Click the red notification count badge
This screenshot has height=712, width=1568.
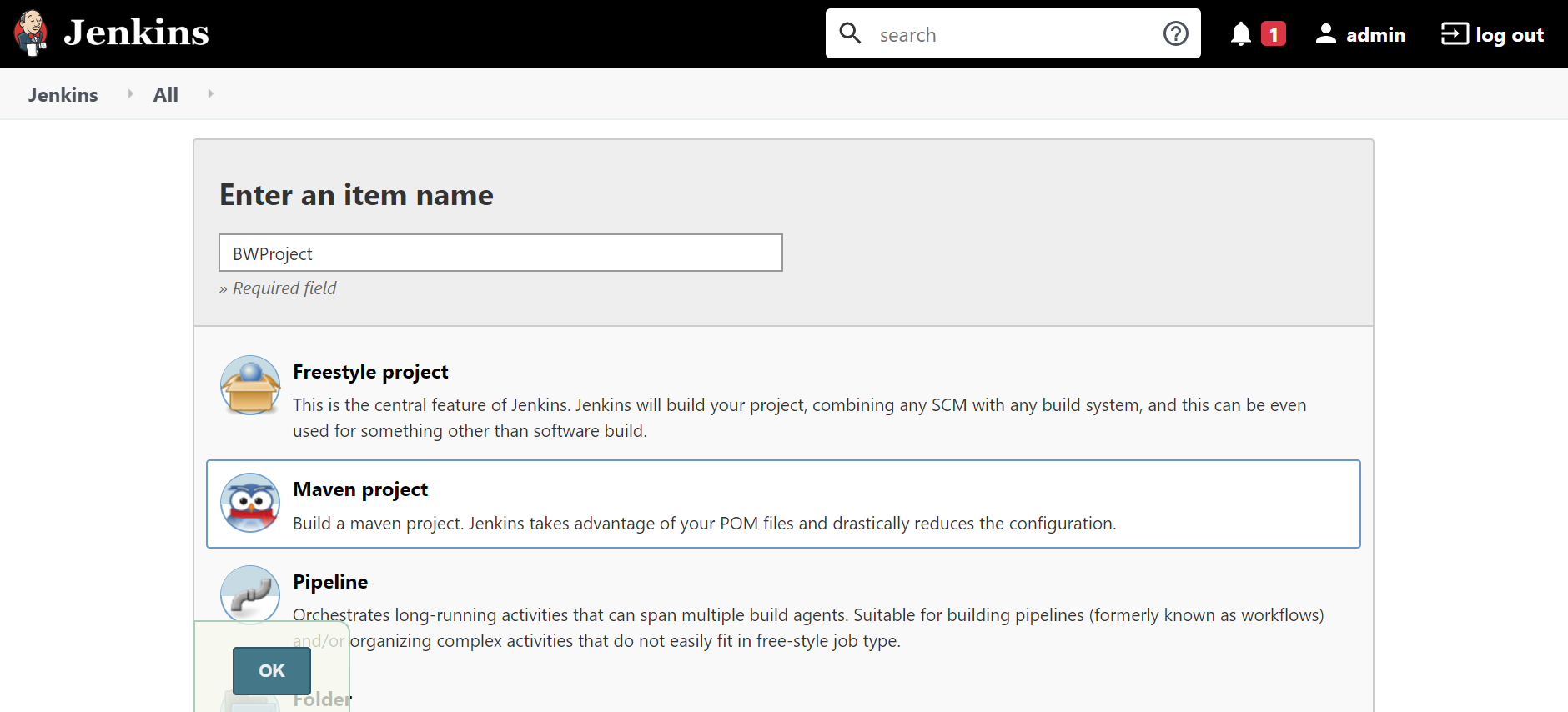point(1273,34)
